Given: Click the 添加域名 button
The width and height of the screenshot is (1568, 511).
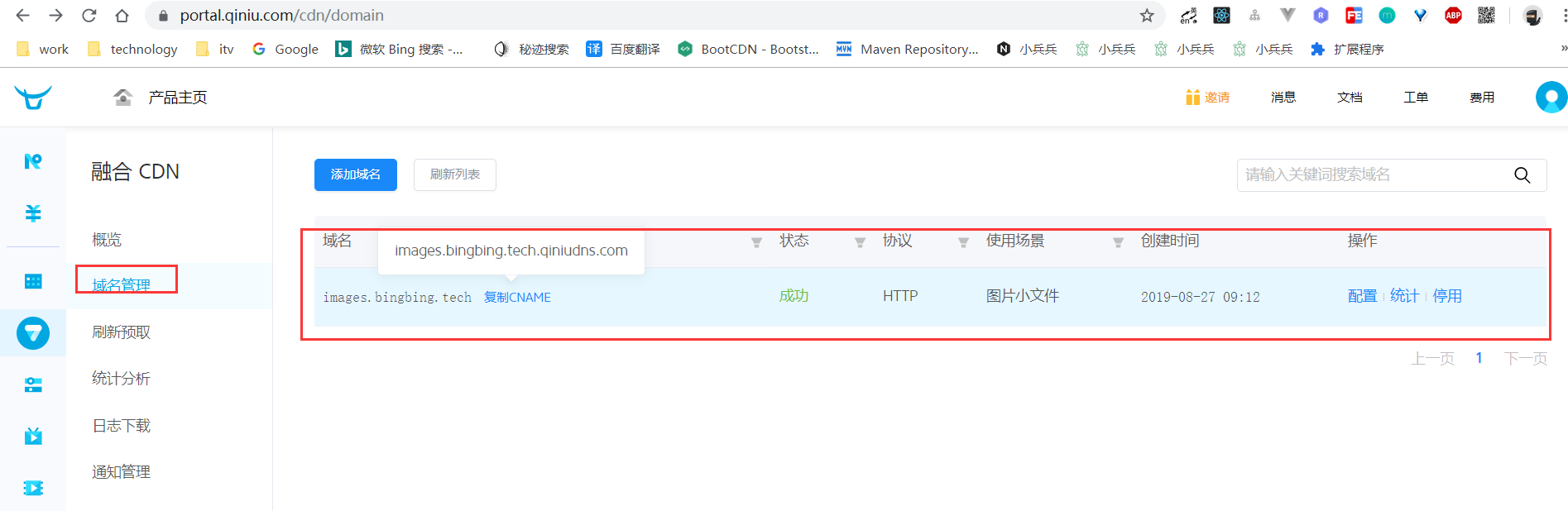Looking at the screenshot, I should pos(356,174).
